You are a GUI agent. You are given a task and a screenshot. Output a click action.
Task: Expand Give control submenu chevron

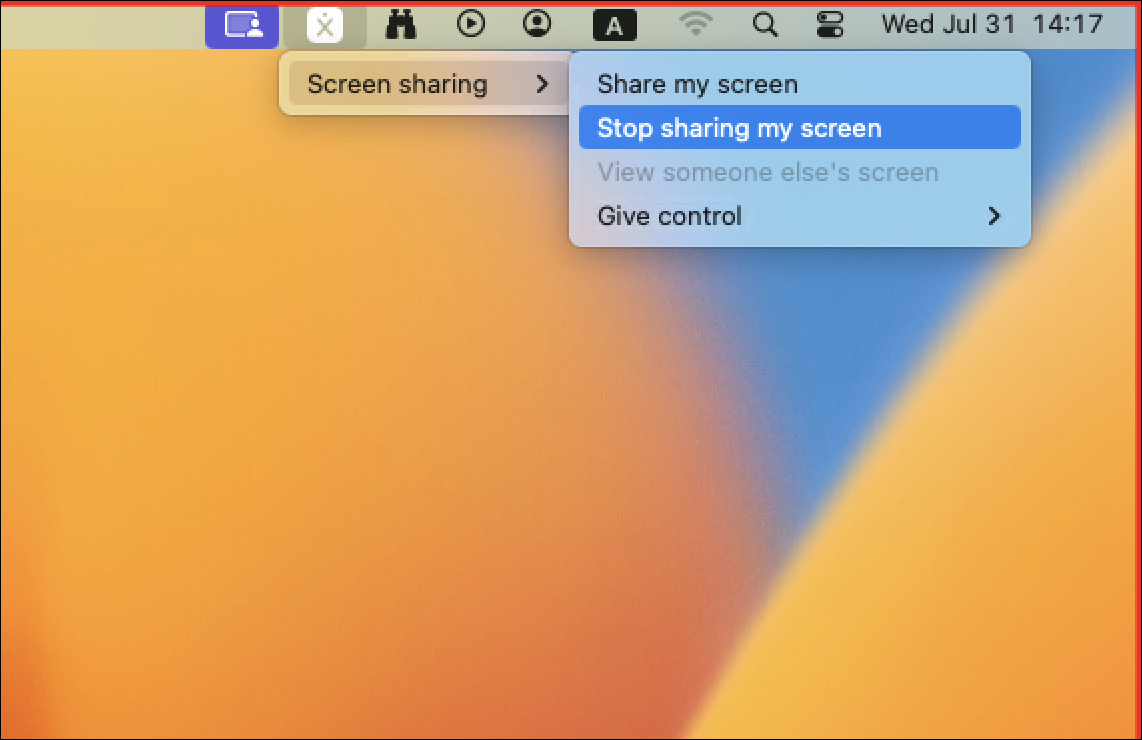coord(994,216)
